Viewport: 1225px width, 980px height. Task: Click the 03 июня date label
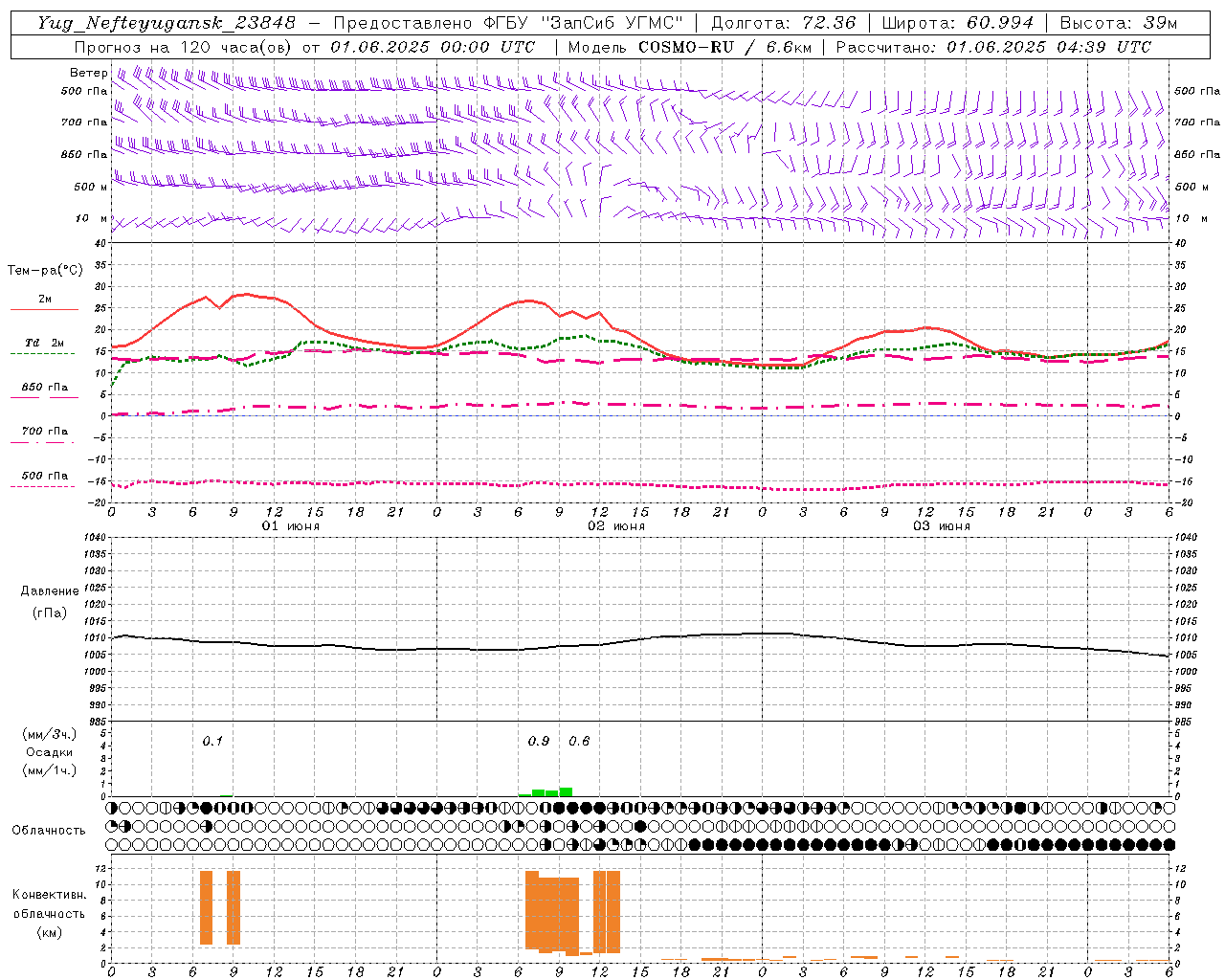[x=941, y=526]
